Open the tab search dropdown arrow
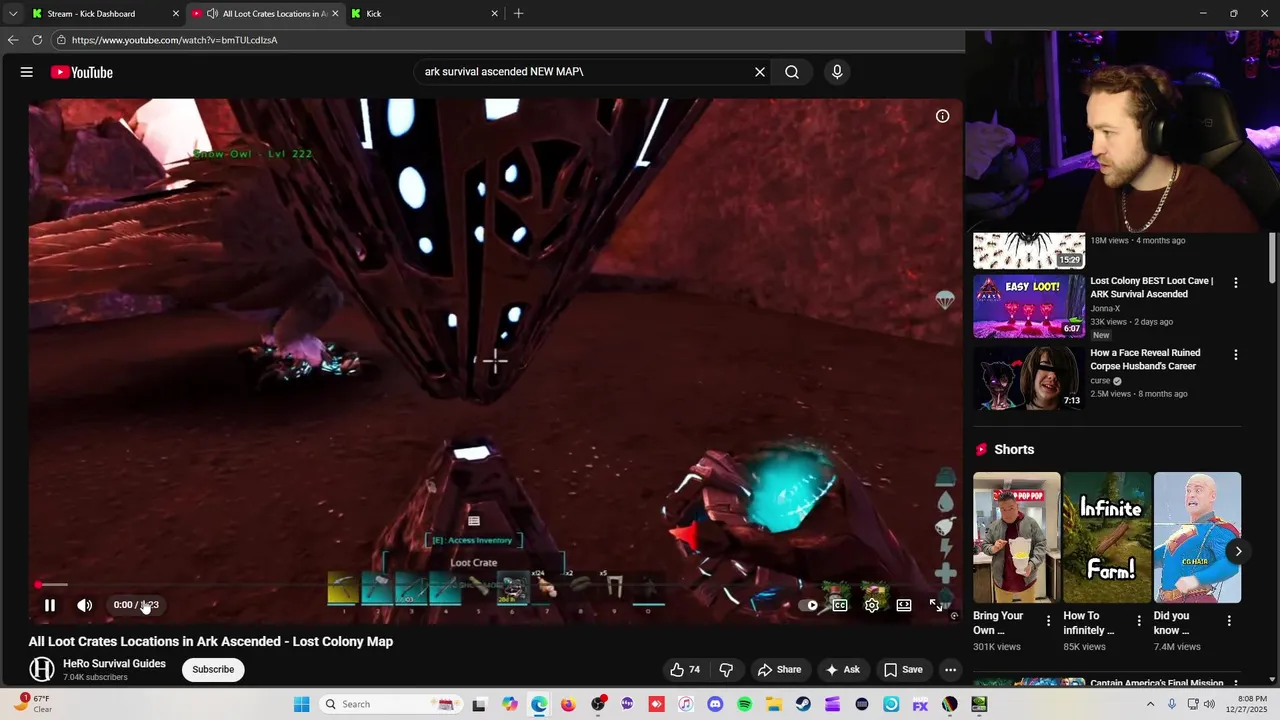This screenshot has width=1280, height=720. point(13,14)
